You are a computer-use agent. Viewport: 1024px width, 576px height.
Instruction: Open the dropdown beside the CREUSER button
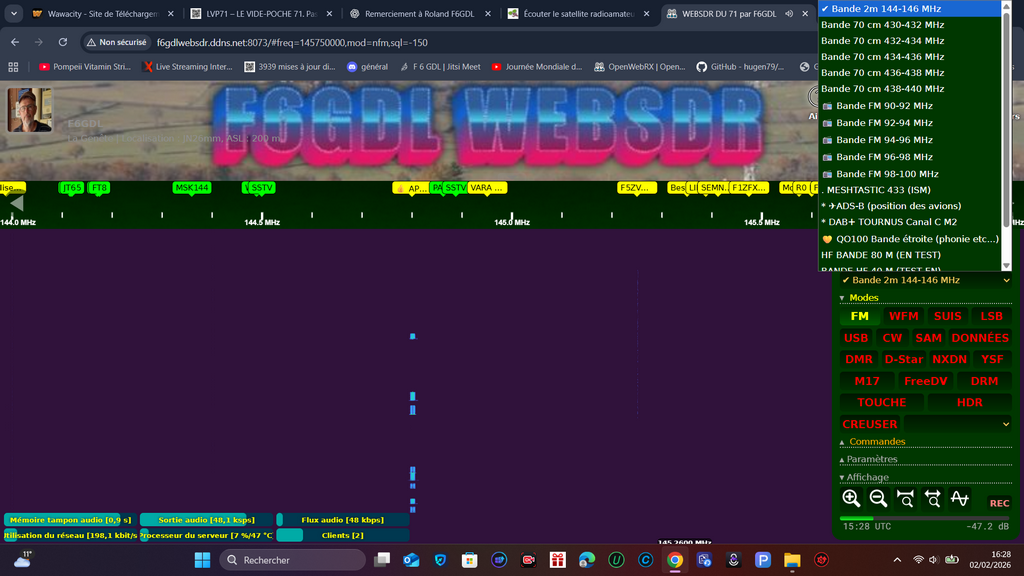(x=959, y=424)
